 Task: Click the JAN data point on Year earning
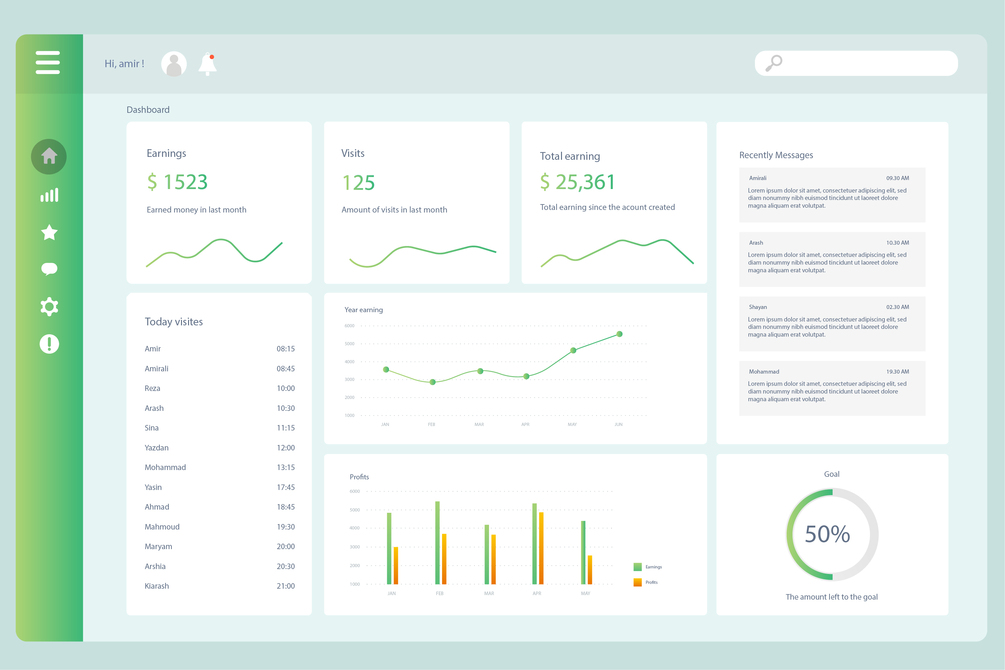click(x=386, y=369)
